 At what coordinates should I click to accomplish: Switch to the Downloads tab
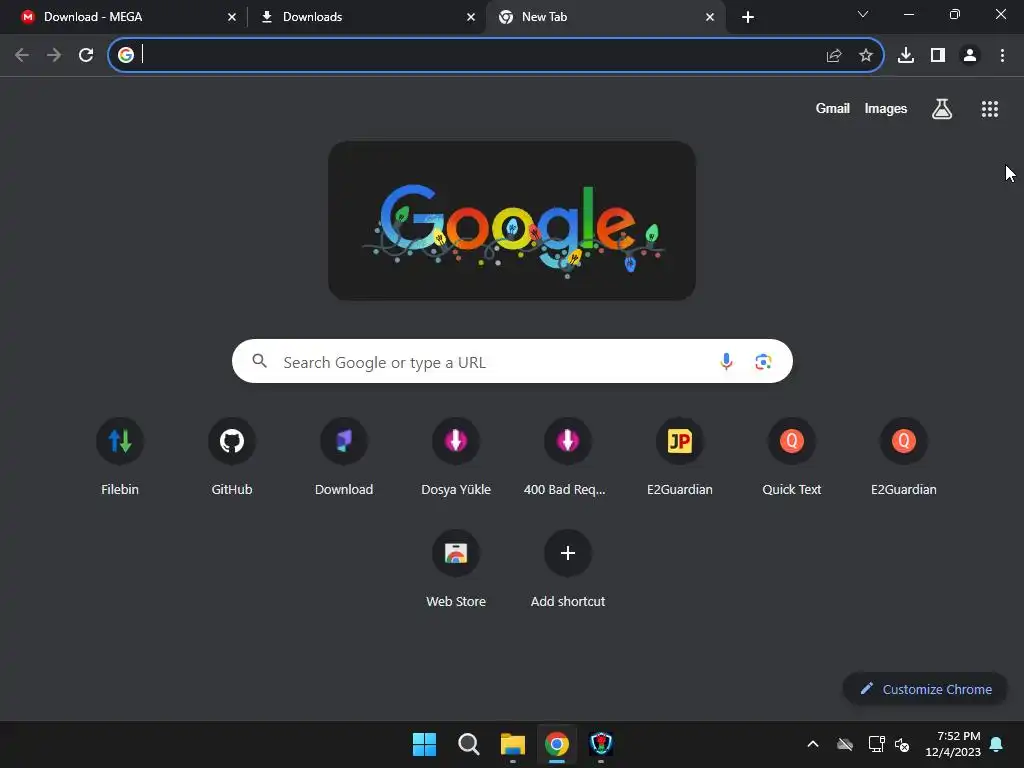coord(366,17)
